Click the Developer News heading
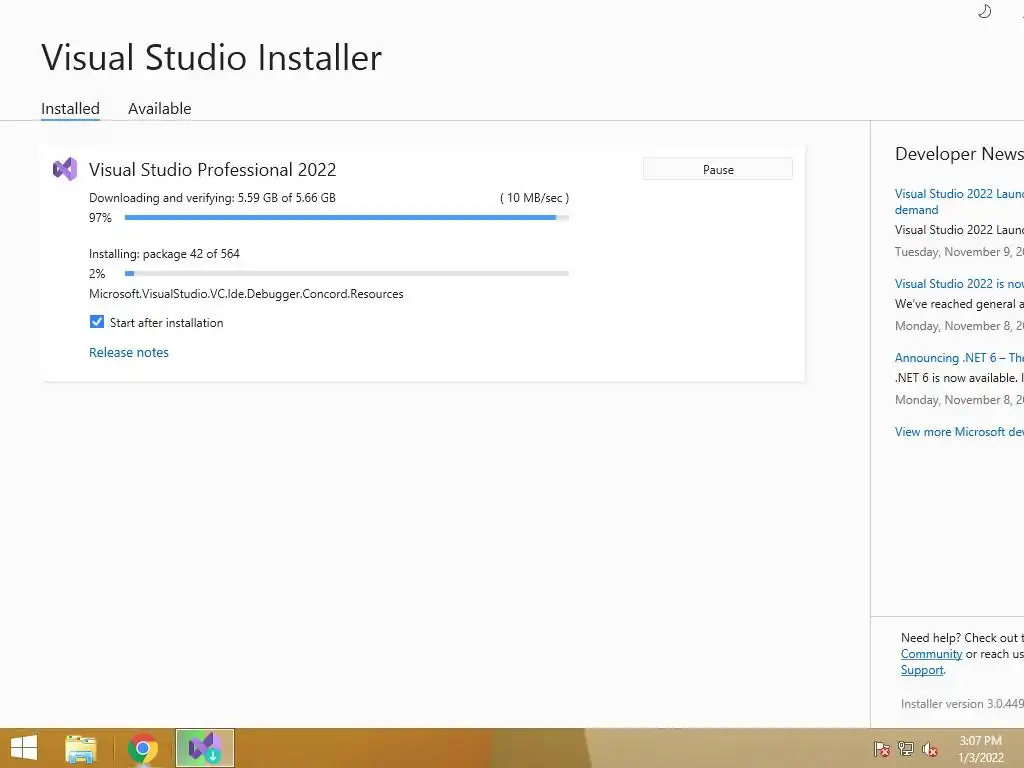 959,154
